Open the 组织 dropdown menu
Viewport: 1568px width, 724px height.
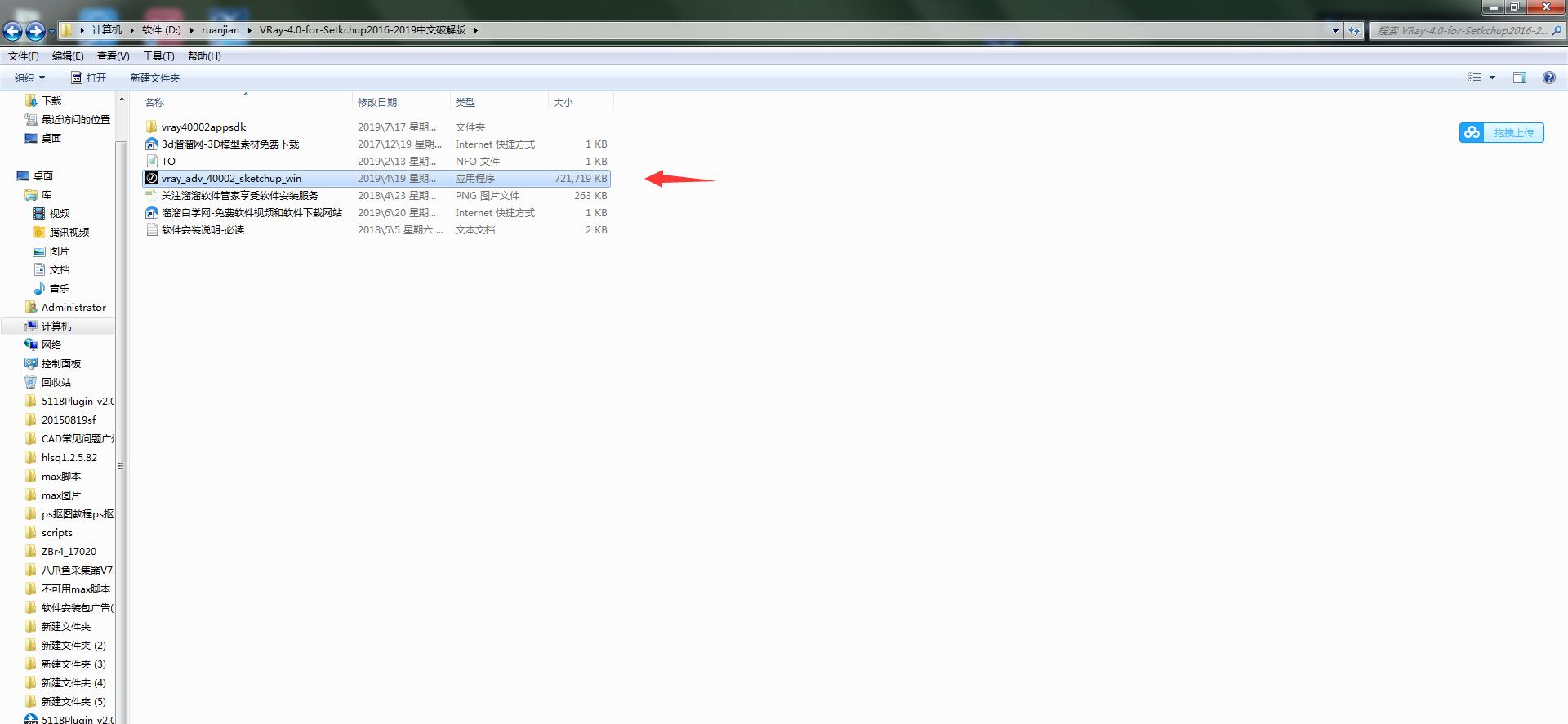pyautogui.click(x=30, y=78)
